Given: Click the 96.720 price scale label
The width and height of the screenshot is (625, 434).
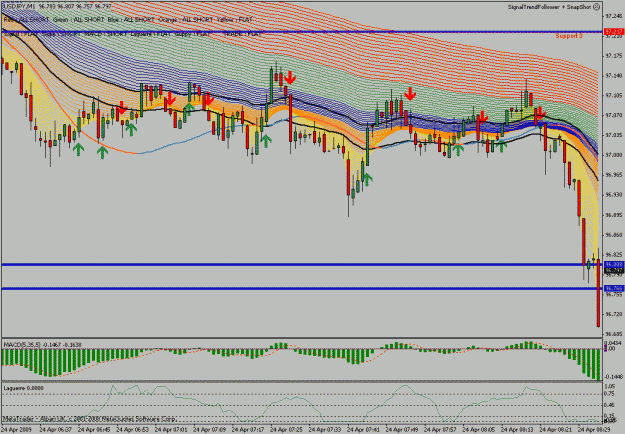Looking at the screenshot, I should click(x=613, y=314).
